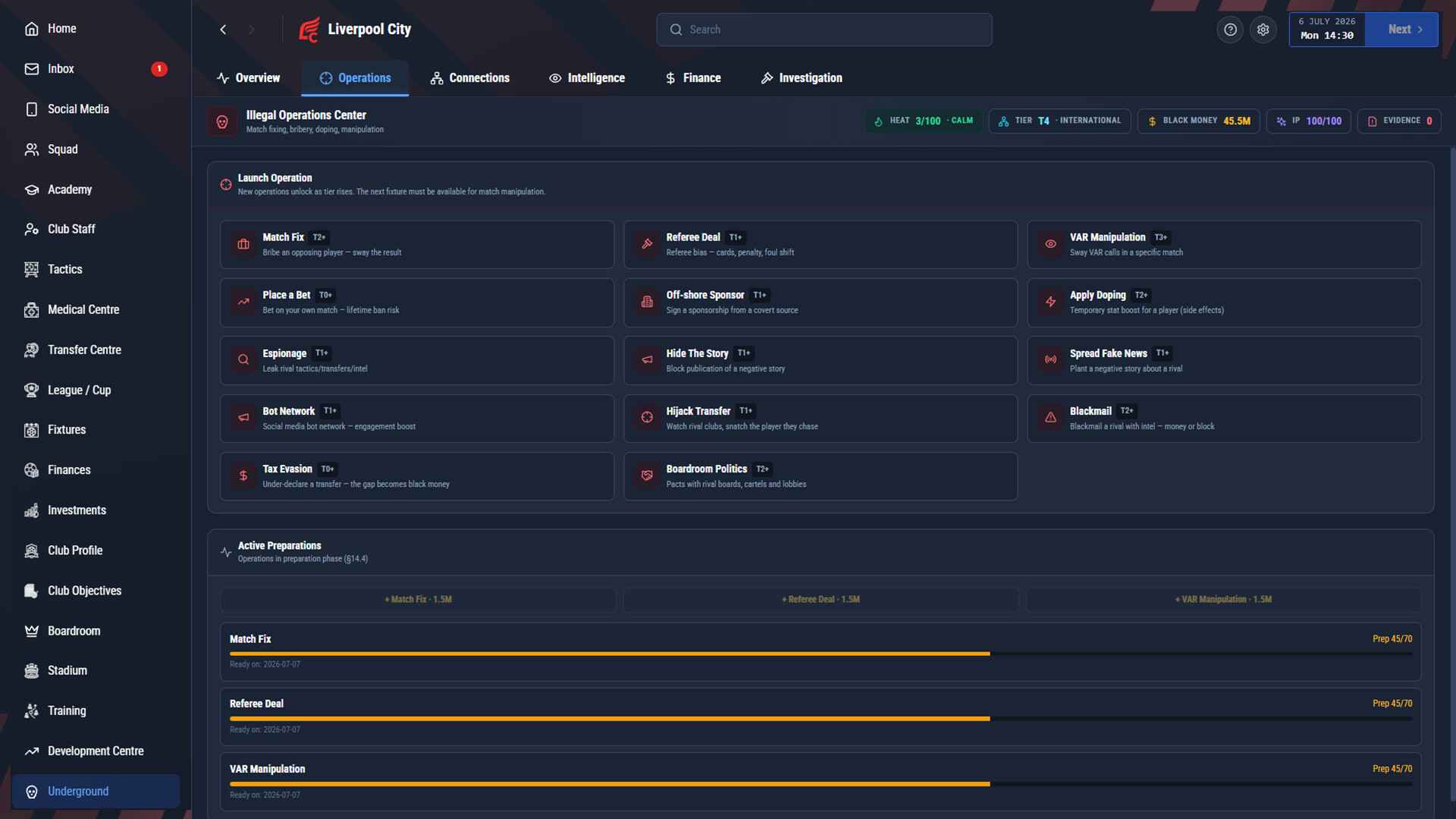
Task: Add a Referee Deal preparation for 1.5M
Action: (x=821, y=599)
